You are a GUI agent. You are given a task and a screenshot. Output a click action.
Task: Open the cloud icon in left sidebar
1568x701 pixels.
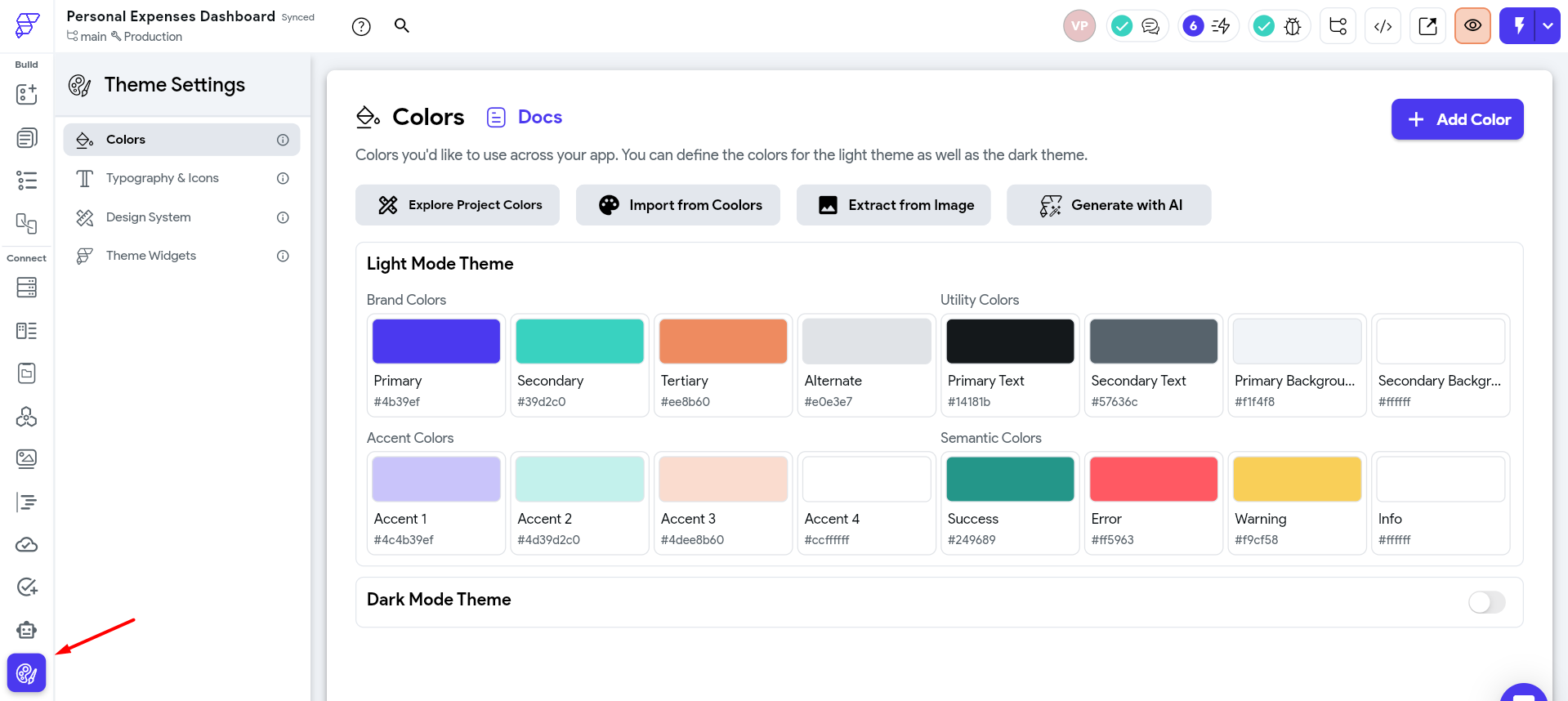pos(26,545)
